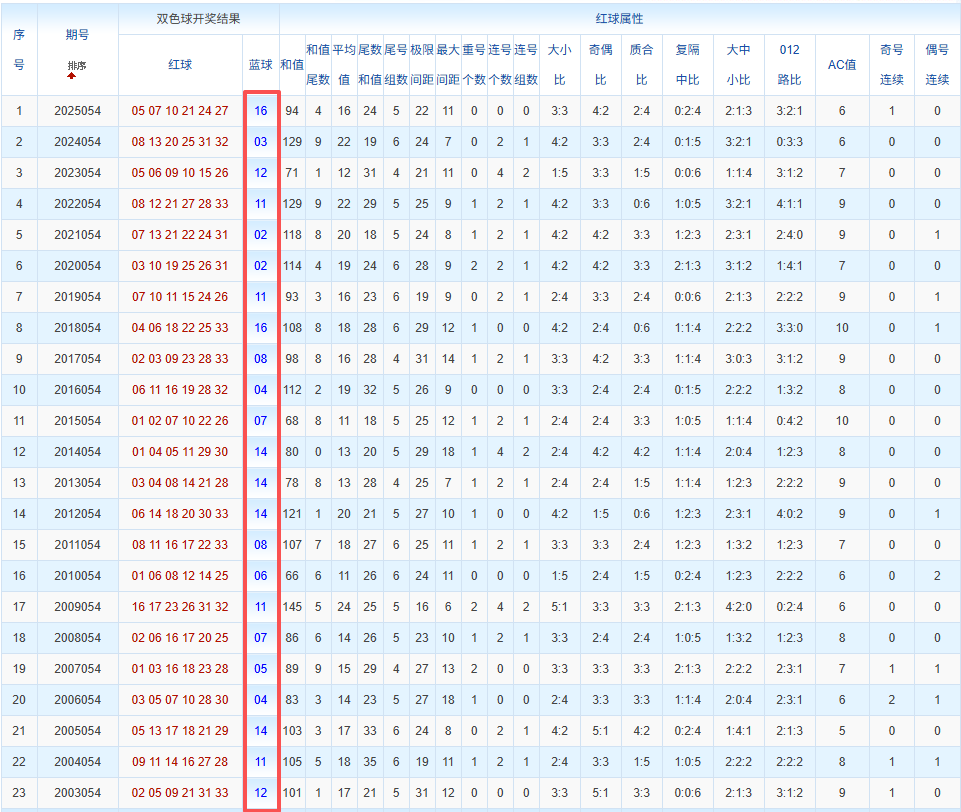This screenshot has height=812, width=961.
Task: Click blue ball 16 of issue 2025054
Action: click(x=260, y=111)
